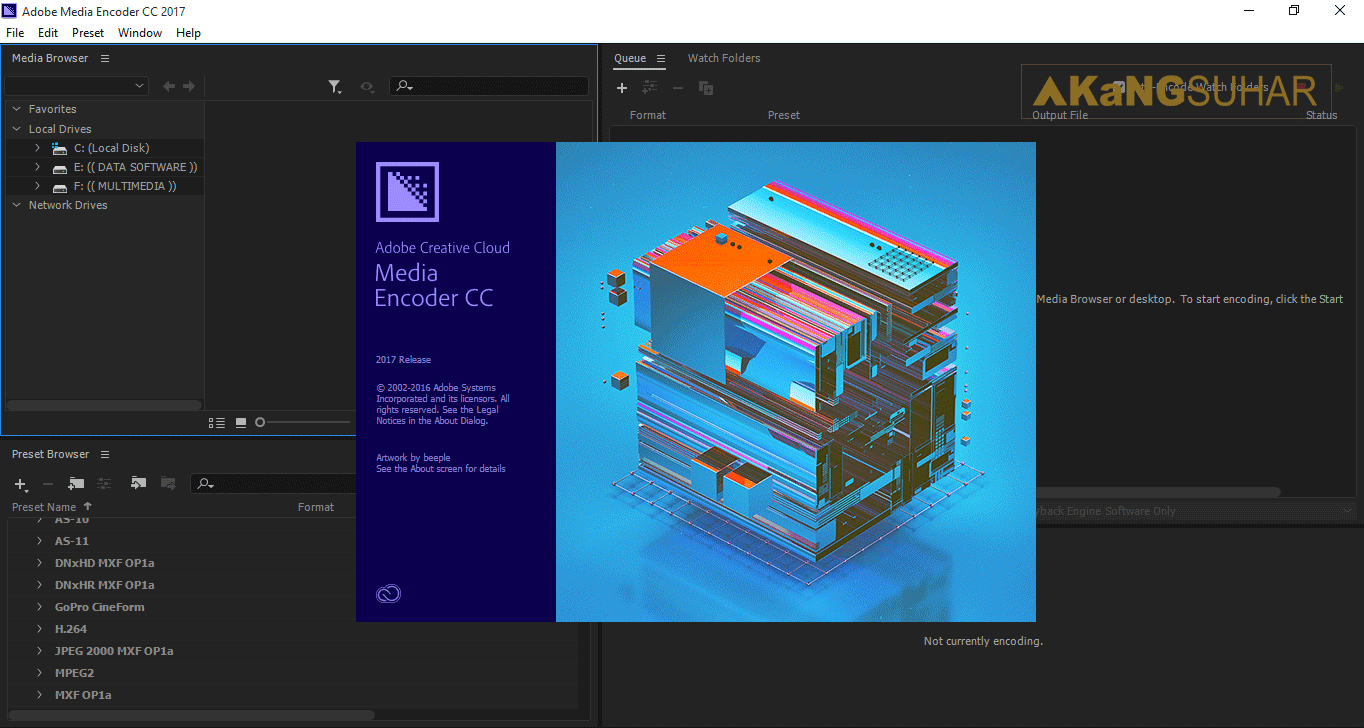Click the F: MULTIMEDIA drive icon

[x=59, y=186]
